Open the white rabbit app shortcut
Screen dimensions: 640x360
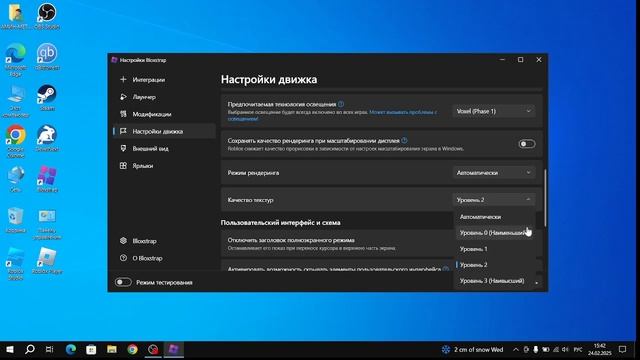(x=47, y=139)
